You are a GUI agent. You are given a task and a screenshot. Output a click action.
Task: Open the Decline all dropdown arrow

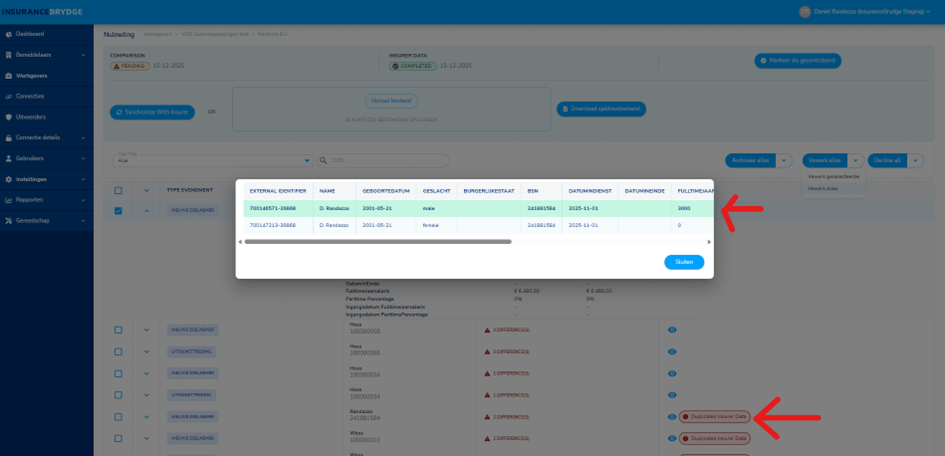coord(915,160)
